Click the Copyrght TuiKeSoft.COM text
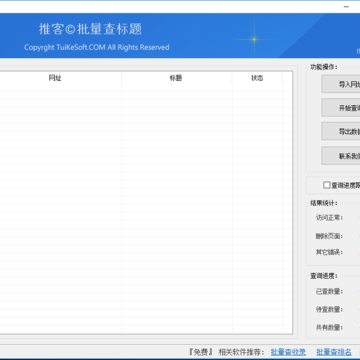 pos(97,47)
